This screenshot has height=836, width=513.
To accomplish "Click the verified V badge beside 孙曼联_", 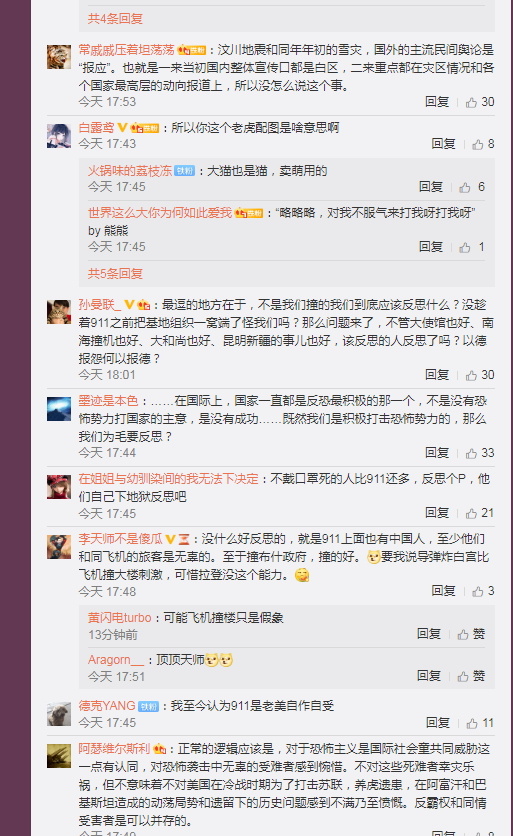I will click(129, 304).
